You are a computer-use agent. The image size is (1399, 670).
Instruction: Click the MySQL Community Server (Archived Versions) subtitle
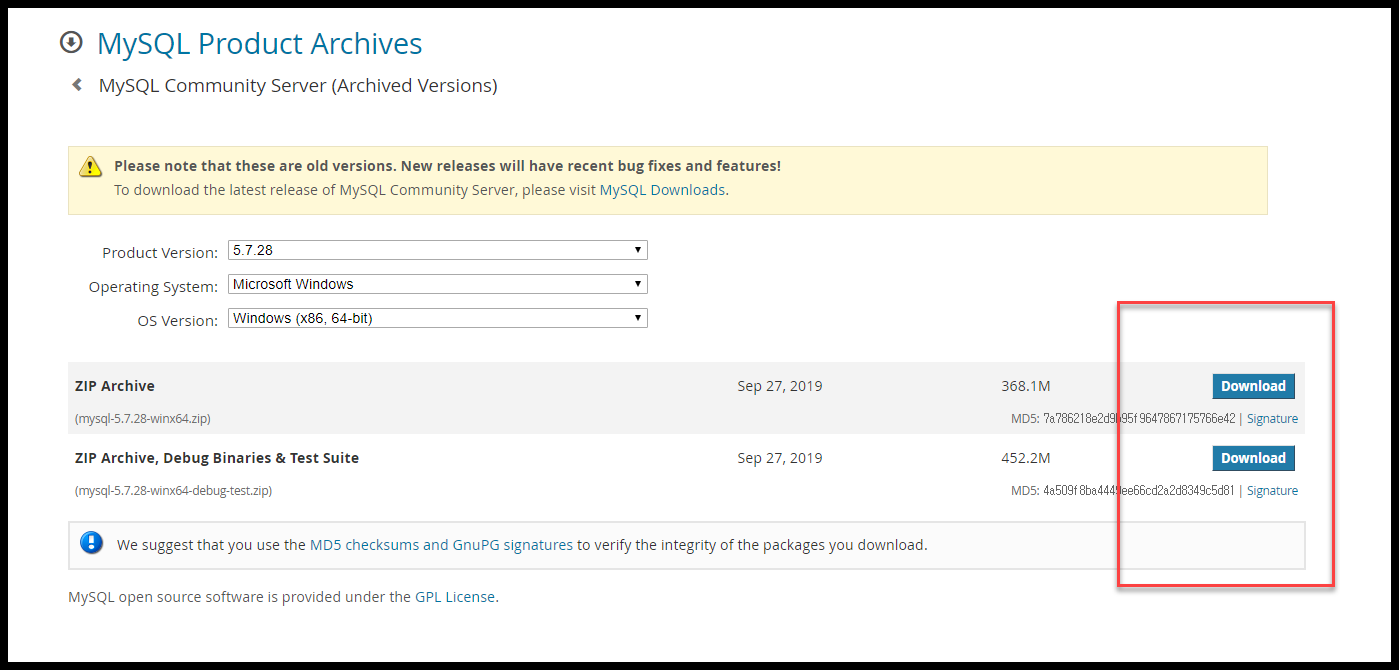pos(298,85)
